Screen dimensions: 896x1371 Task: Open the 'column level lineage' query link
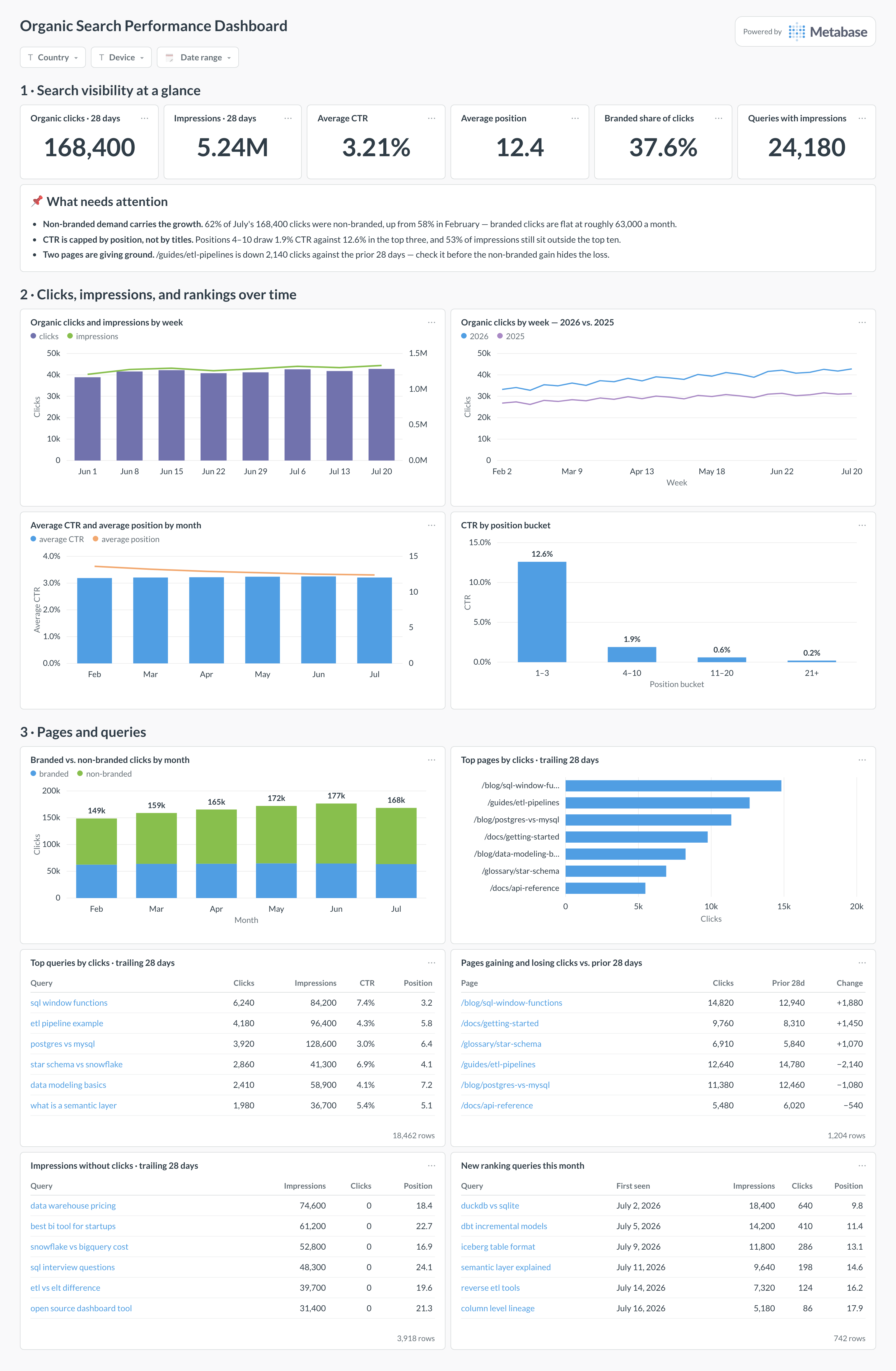(497, 1308)
